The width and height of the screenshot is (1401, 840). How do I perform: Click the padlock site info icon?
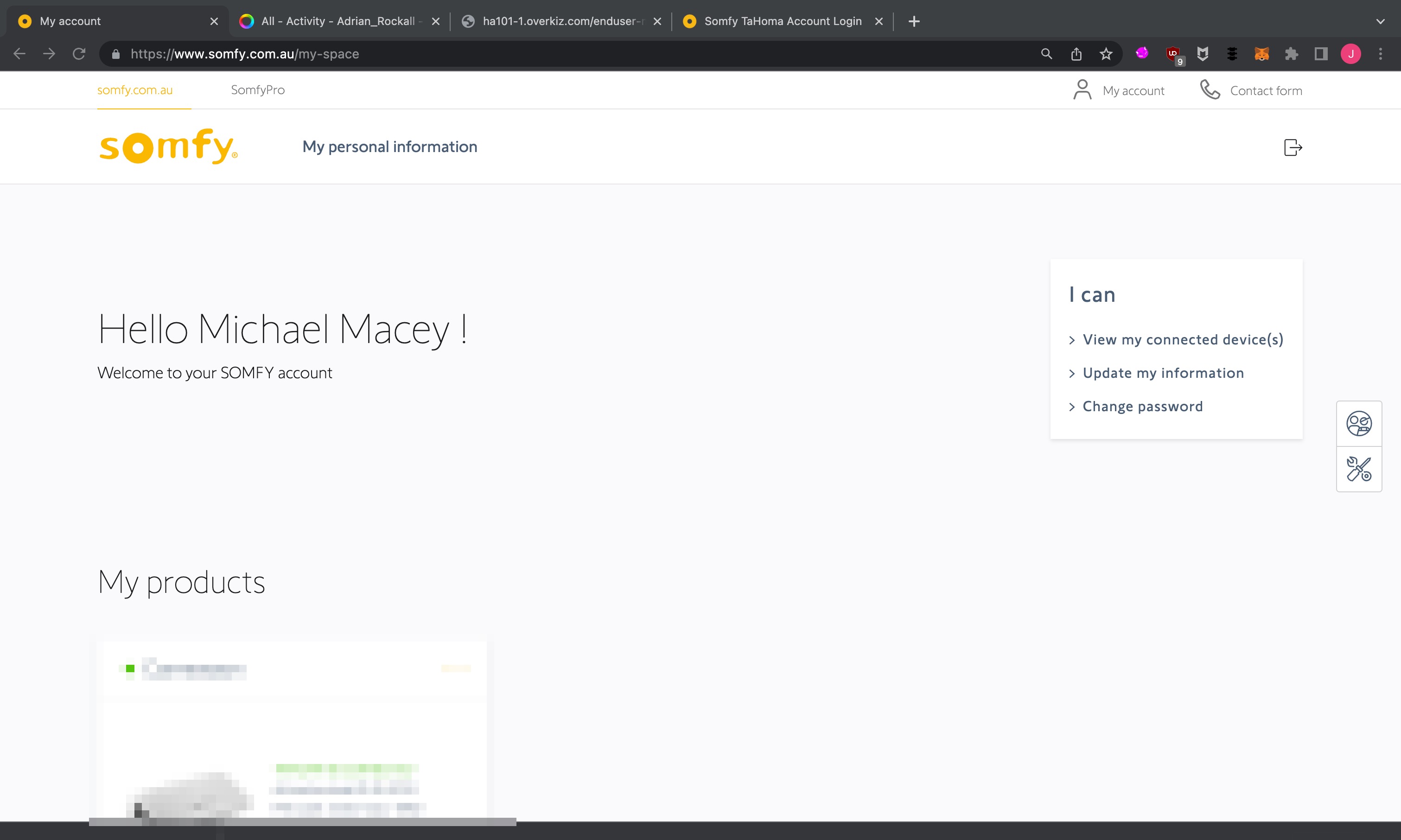115,54
